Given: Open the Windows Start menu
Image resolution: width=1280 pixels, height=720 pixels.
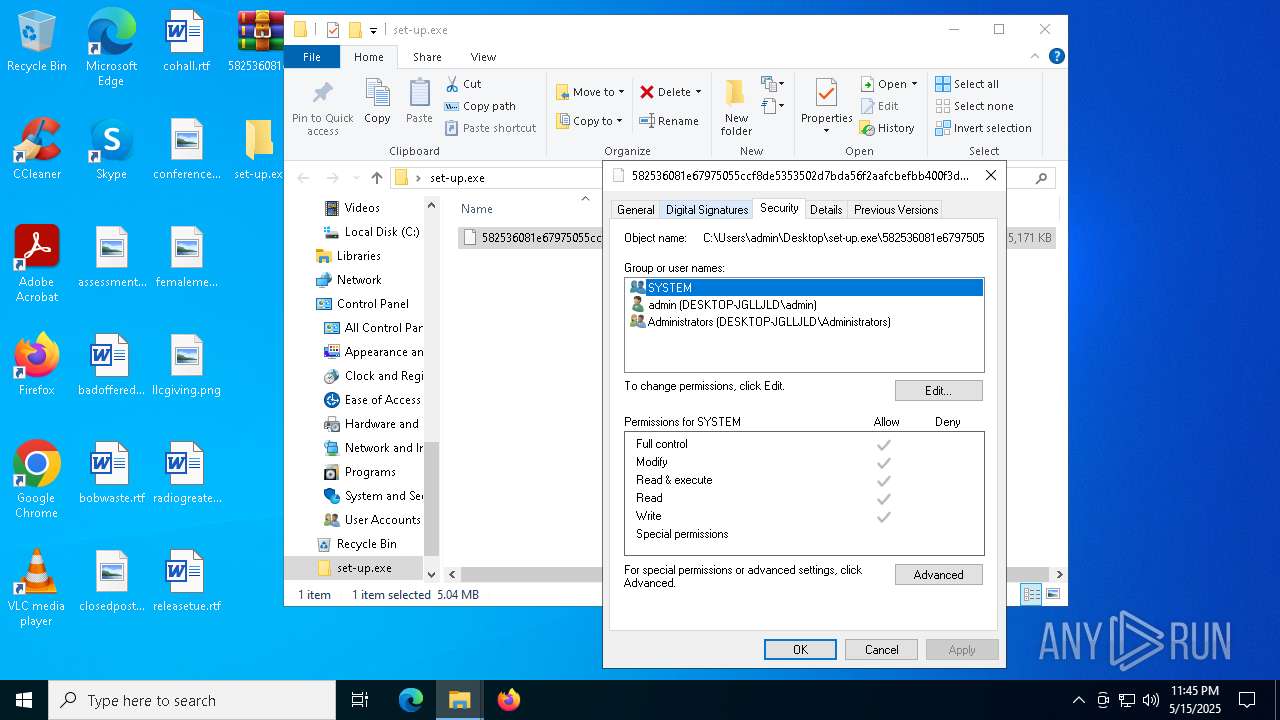Looking at the screenshot, I should click(24, 700).
